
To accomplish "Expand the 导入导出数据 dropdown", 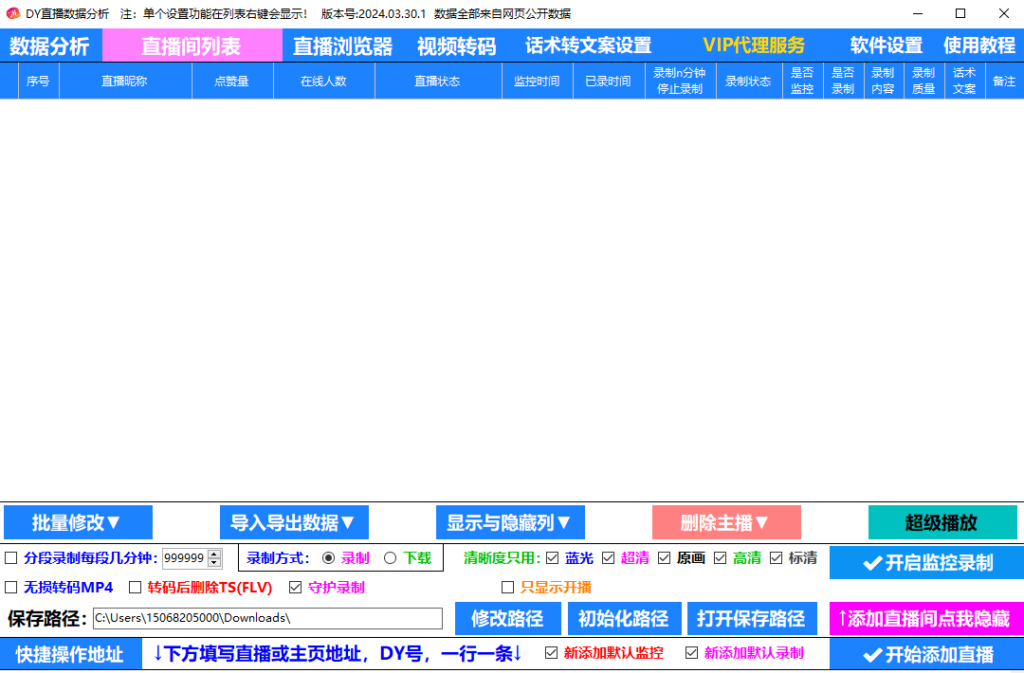I will pos(293,521).
